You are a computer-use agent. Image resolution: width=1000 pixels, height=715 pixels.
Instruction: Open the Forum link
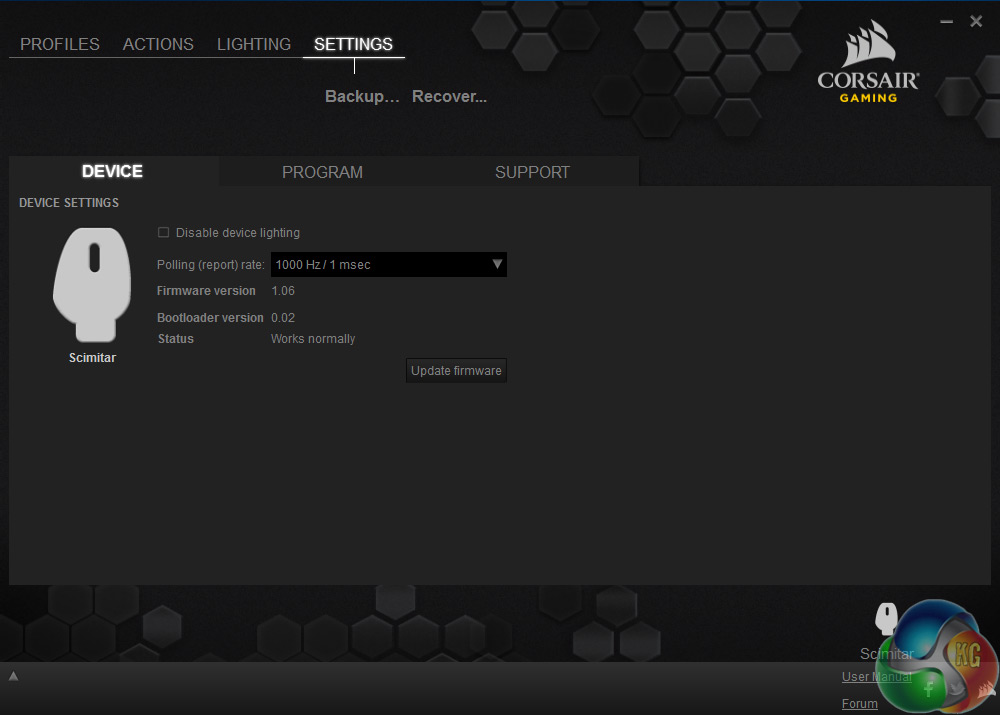[860, 704]
